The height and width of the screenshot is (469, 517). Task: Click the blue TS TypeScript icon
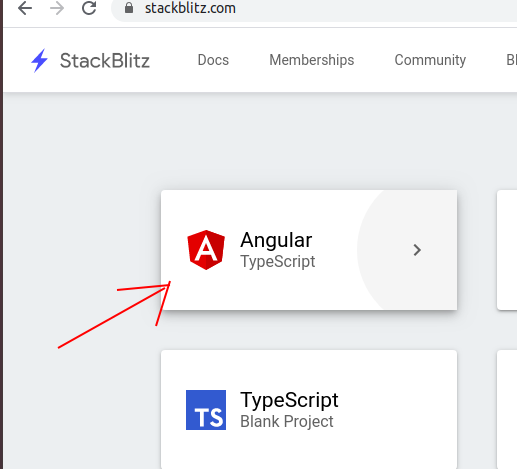(206, 410)
